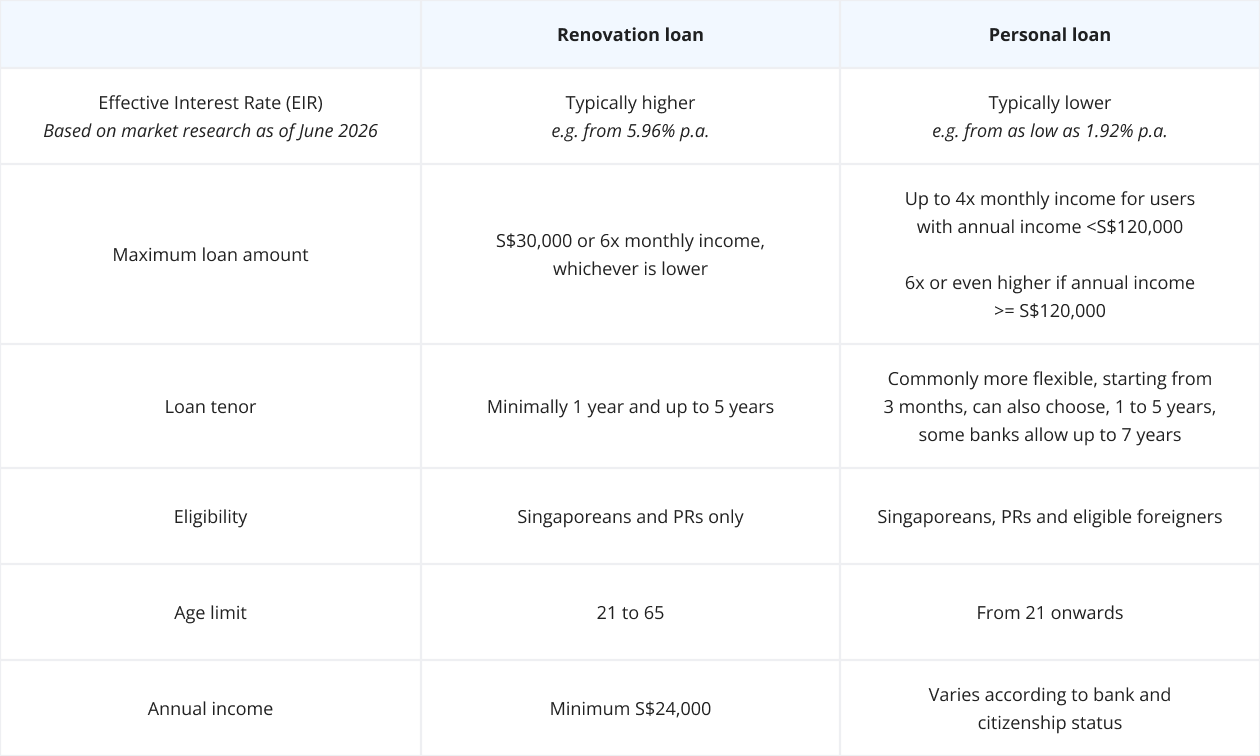
Task: Click the Personal loan column header
Action: pos(1049,34)
